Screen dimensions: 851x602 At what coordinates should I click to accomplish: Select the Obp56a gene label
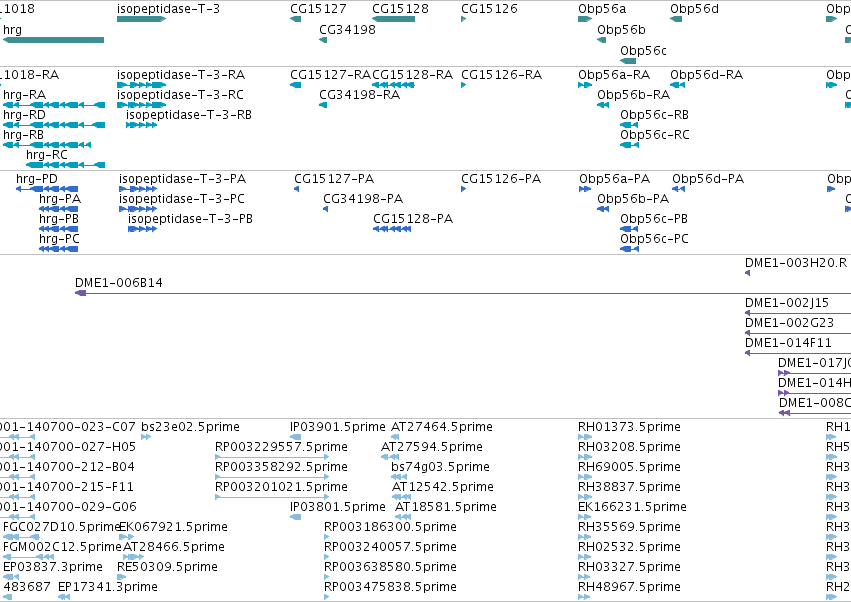click(602, 9)
